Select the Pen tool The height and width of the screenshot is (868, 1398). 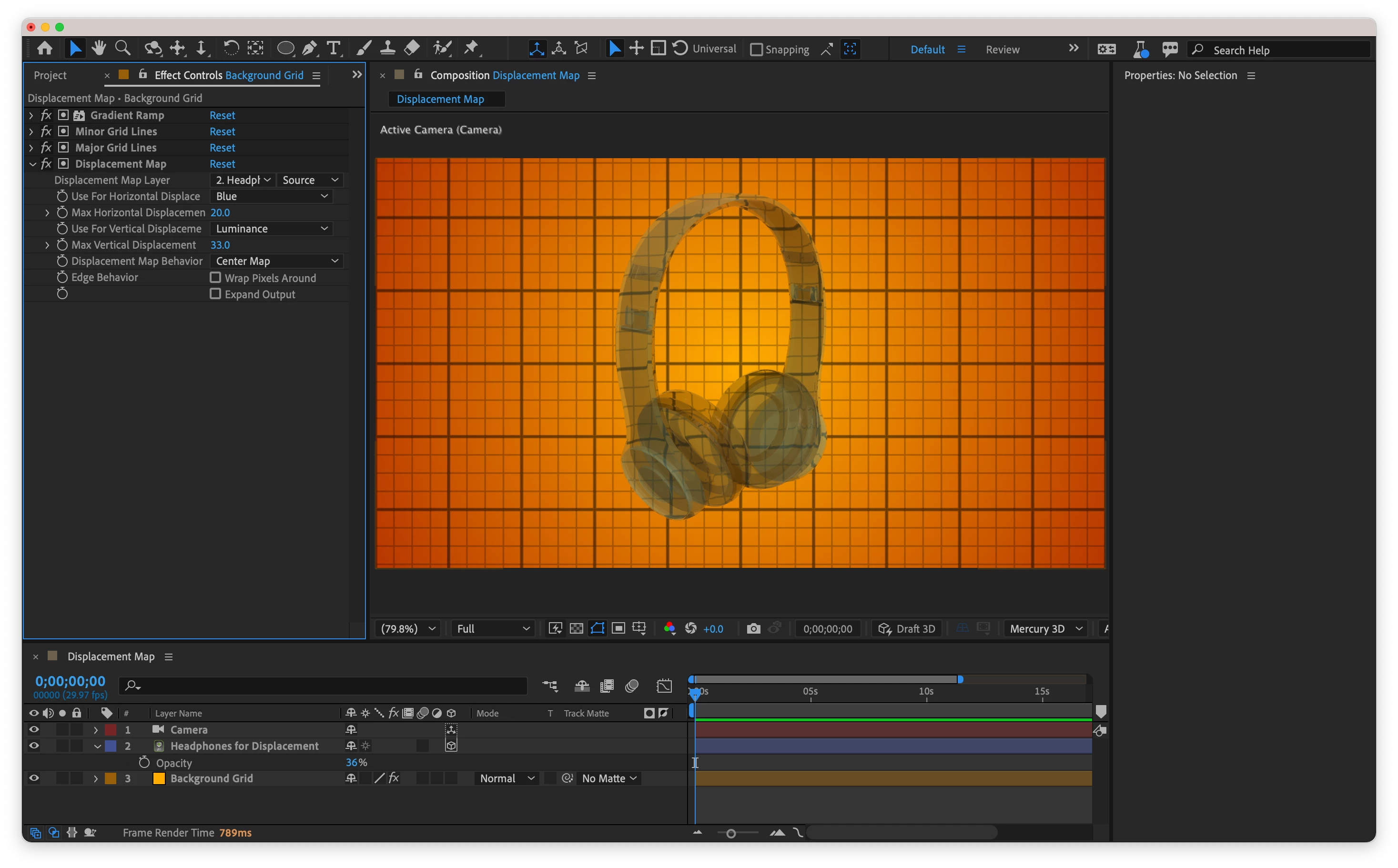coord(309,49)
